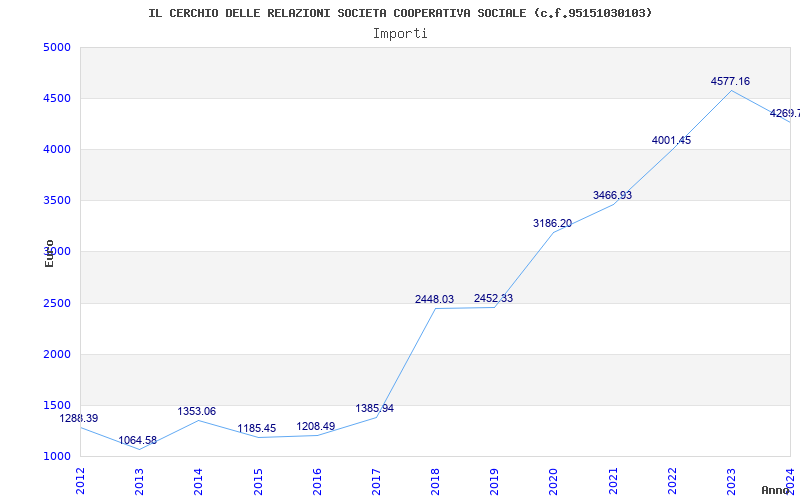Viewport: 800px width, 500px height.
Task: Click the Importi subtitle
Action: 400,34
